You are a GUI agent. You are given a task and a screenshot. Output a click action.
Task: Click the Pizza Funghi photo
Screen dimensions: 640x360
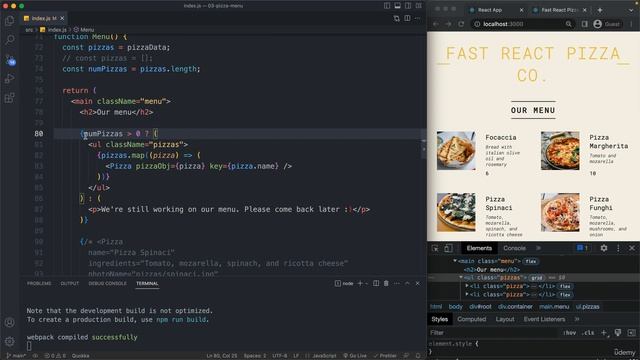click(x=560, y=212)
